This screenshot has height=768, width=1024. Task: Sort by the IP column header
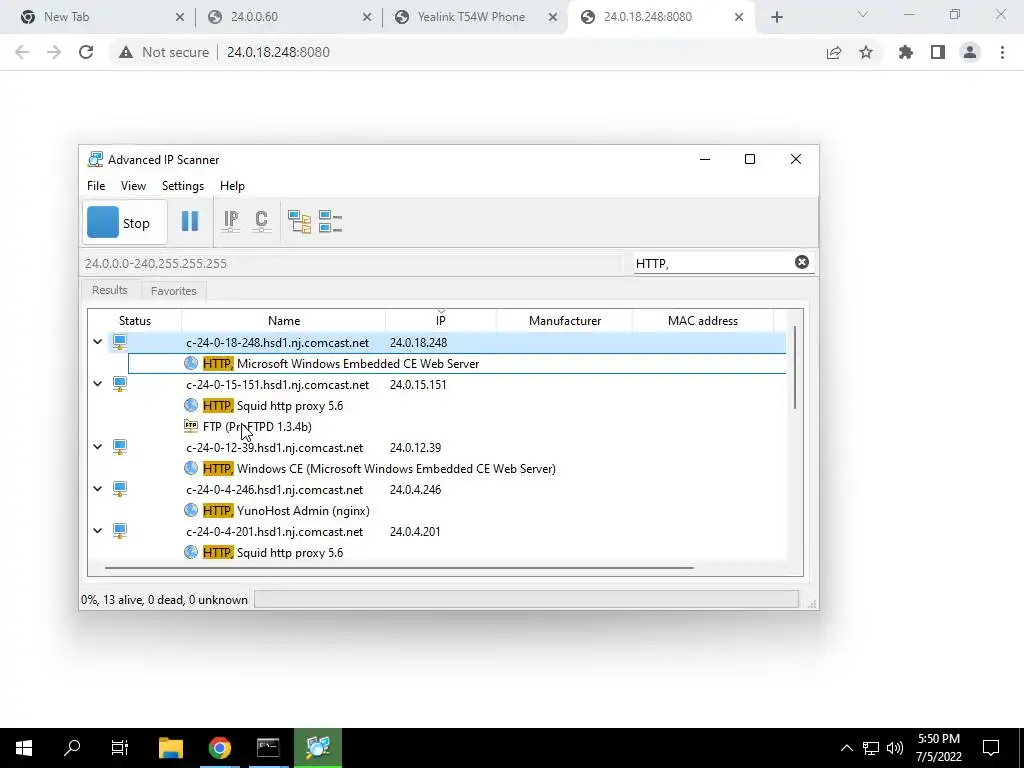point(441,321)
